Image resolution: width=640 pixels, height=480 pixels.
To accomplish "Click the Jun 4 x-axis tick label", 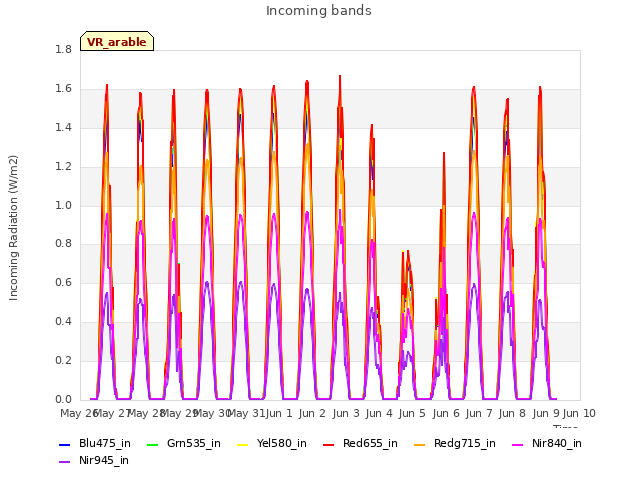I will click(x=379, y=413).
